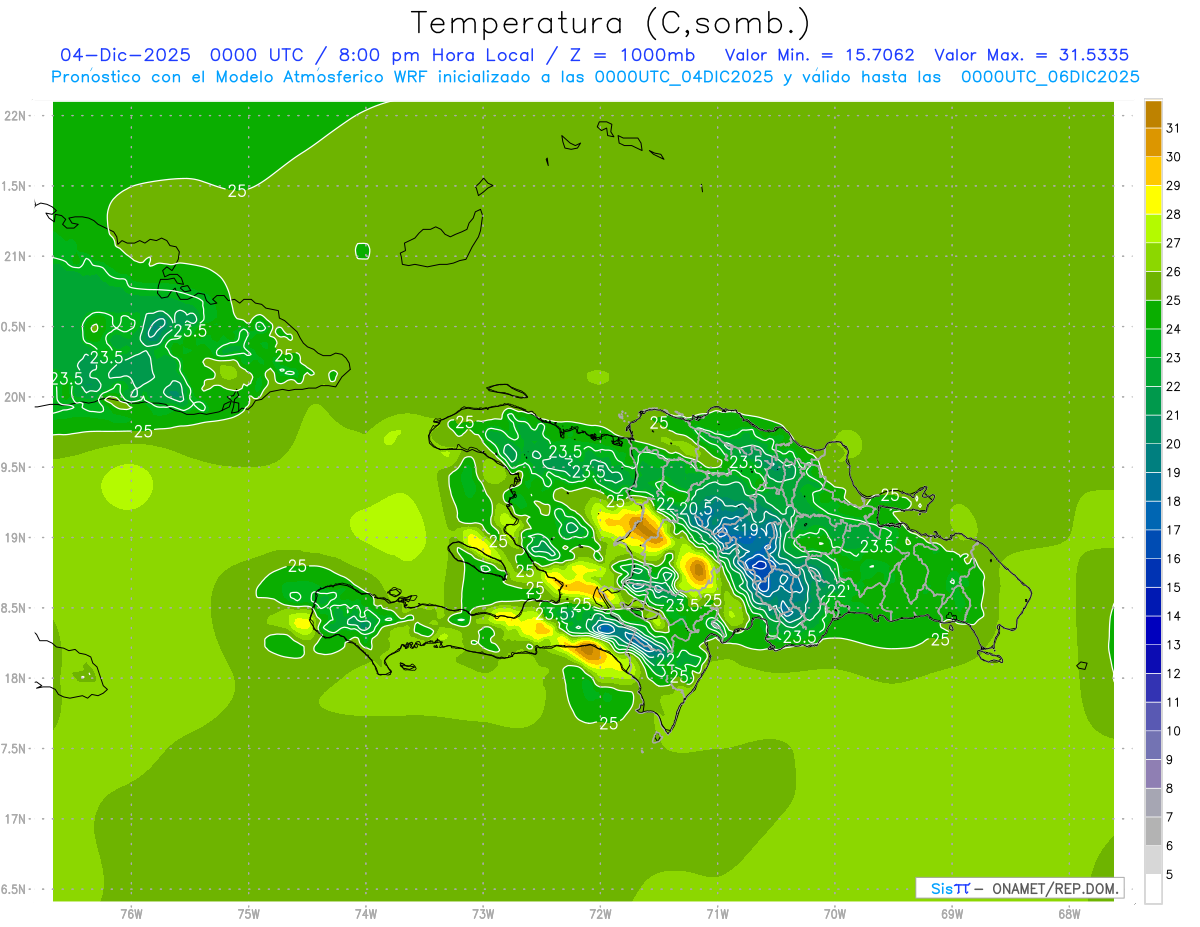The image size is (1200, 927).
Task: Click the '21N' latitude axis label
Action: 15,257
